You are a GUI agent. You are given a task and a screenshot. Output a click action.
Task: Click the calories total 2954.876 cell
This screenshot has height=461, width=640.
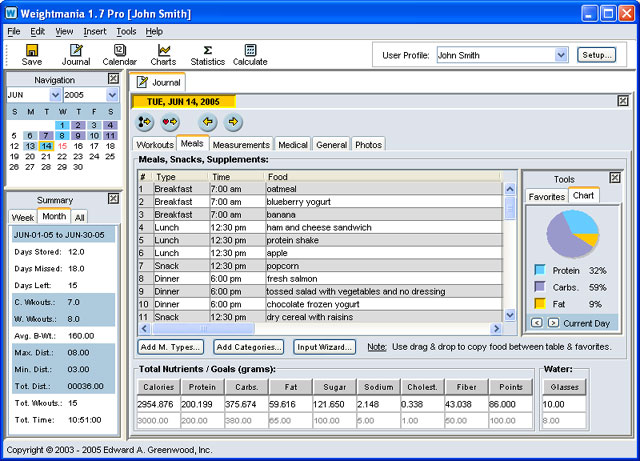(x=158, y=404)
